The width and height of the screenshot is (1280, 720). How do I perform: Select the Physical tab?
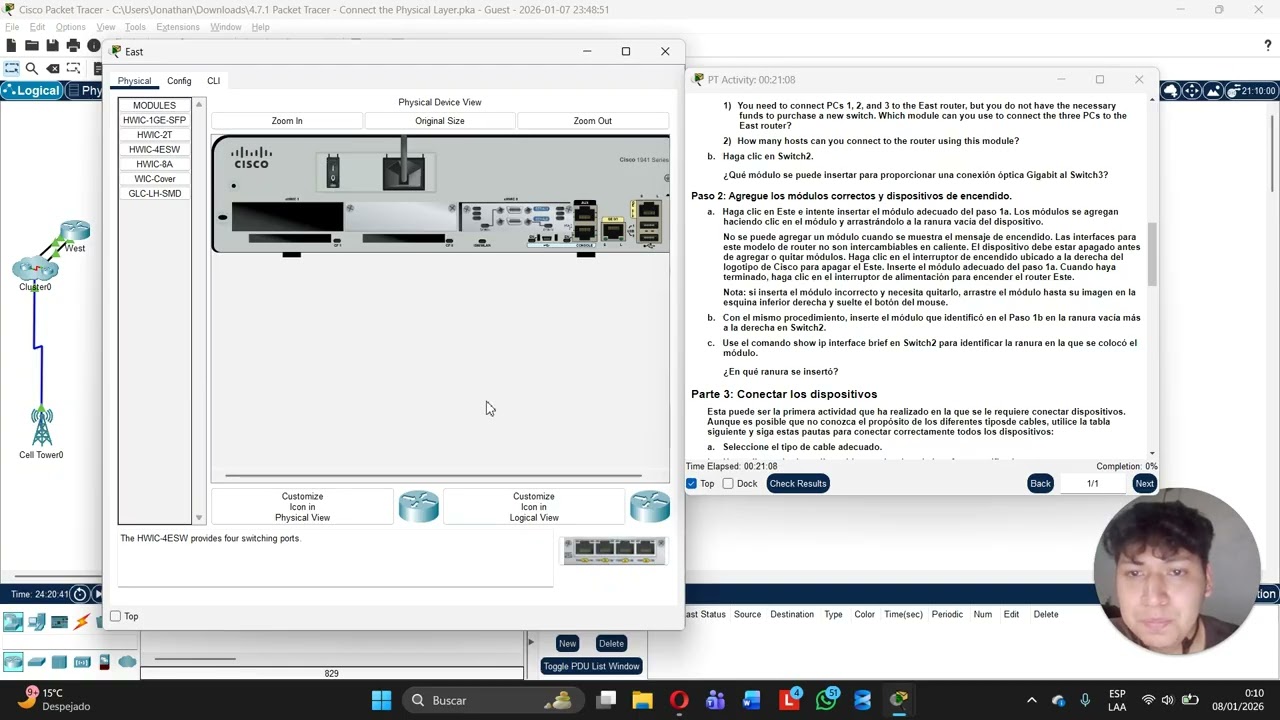(134, 81)
